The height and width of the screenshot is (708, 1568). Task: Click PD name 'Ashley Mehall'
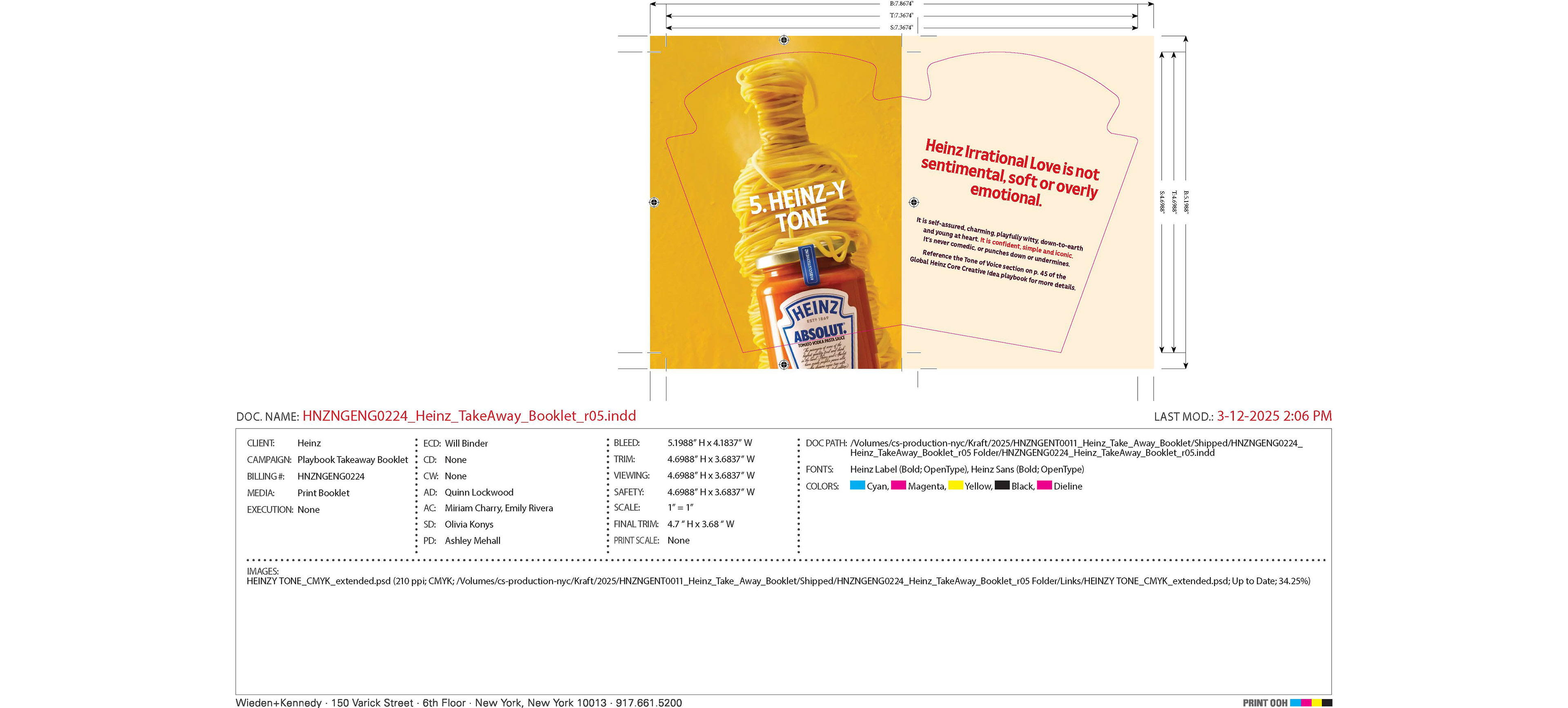click(472, 541)
